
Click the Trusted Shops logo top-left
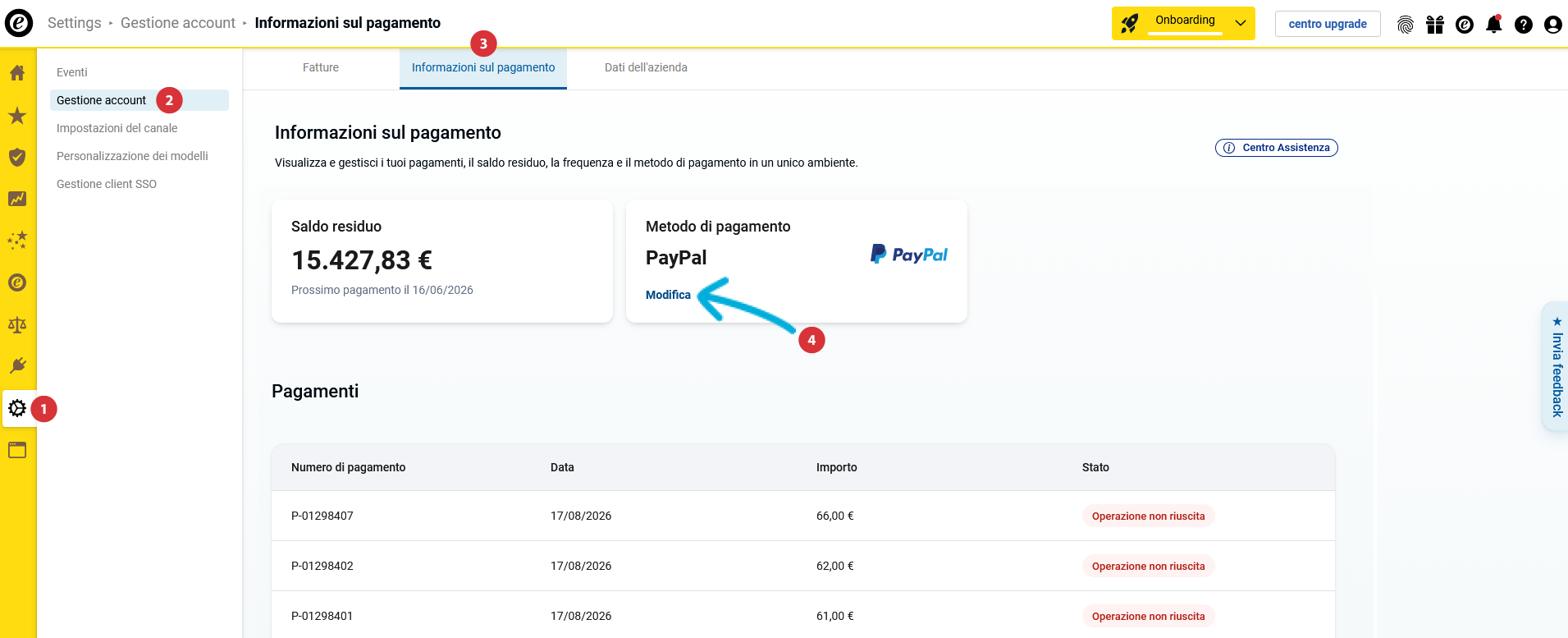click(19, 23)
